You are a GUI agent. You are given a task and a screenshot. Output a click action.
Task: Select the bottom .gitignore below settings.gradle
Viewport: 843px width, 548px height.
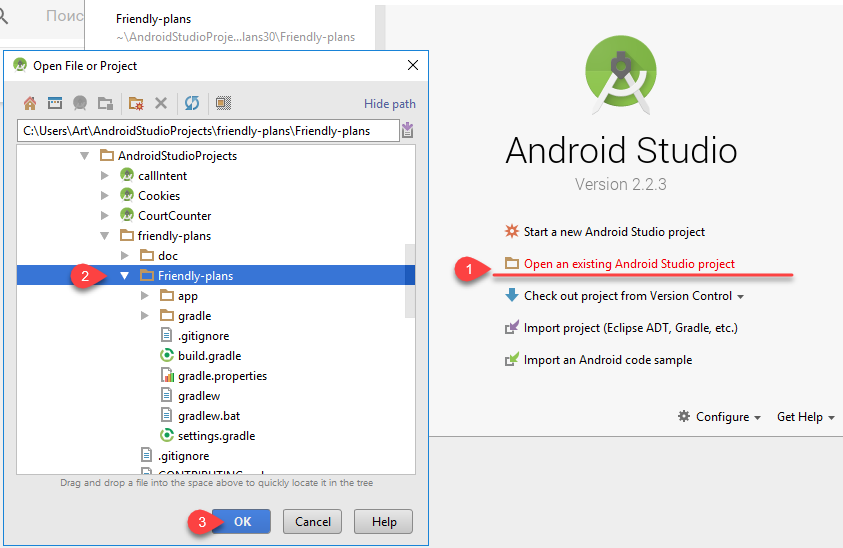[183, 456]
